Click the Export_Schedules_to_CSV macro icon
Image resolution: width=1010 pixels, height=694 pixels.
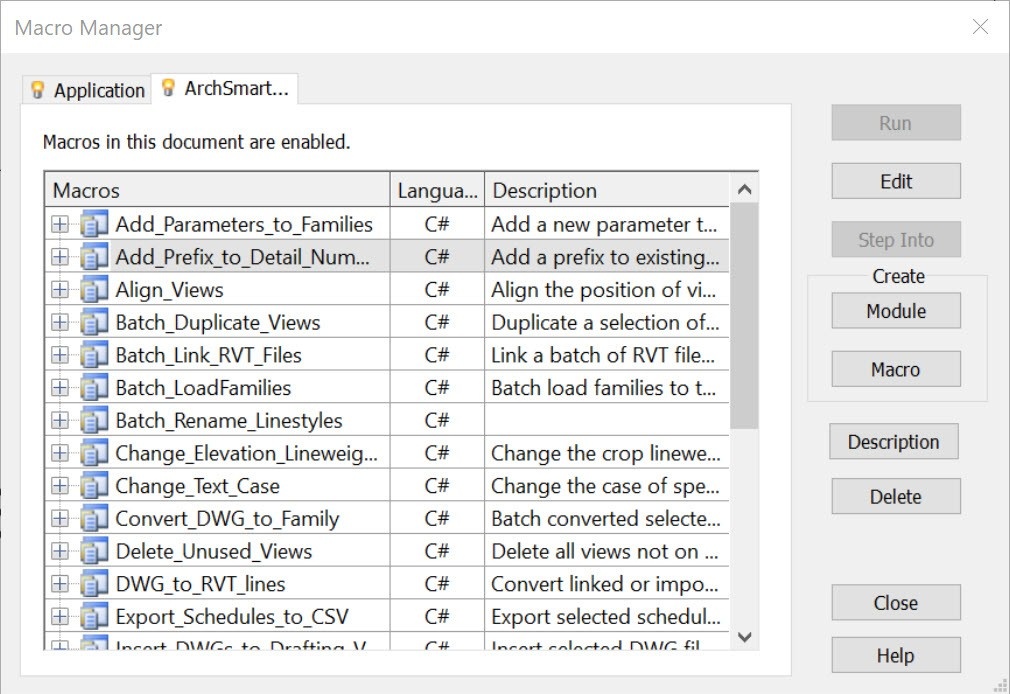[94, 616]
